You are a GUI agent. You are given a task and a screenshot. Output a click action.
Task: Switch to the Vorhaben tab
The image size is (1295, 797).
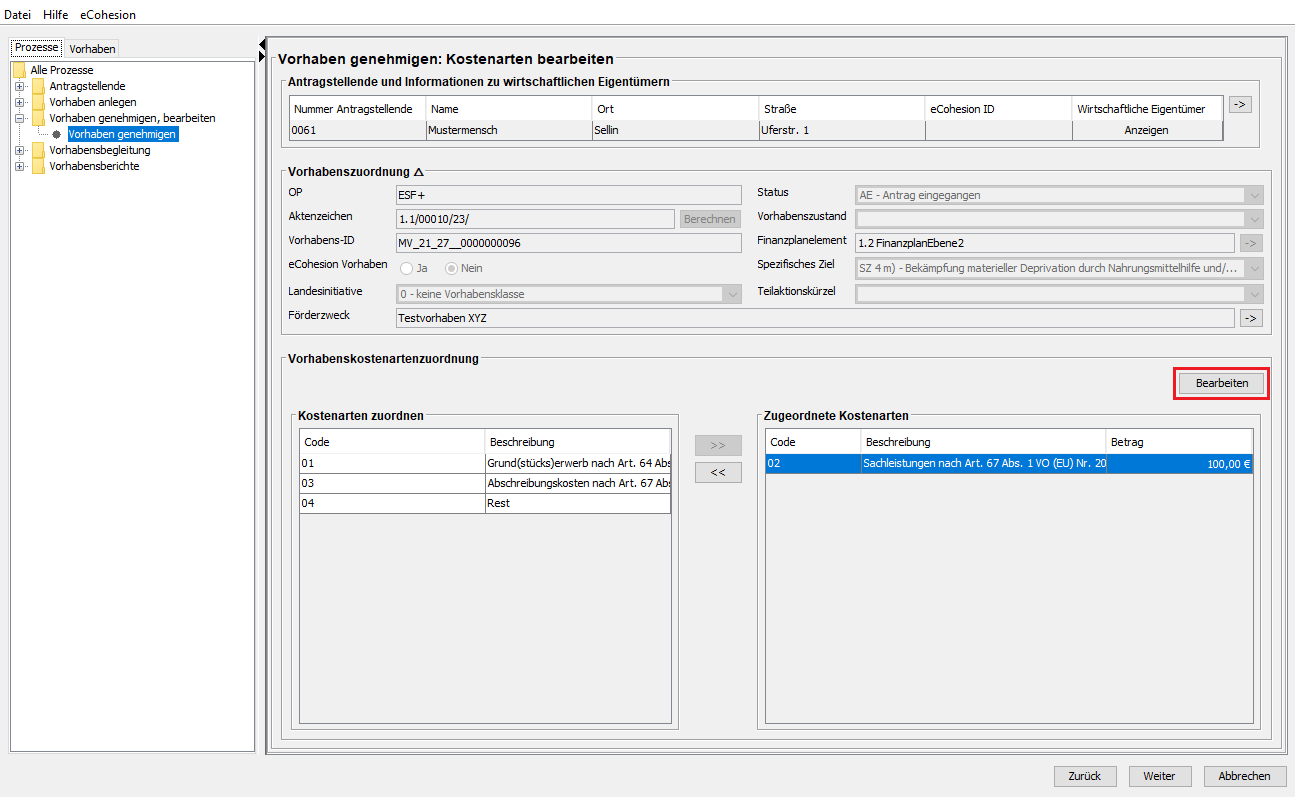tap(92, 48)
